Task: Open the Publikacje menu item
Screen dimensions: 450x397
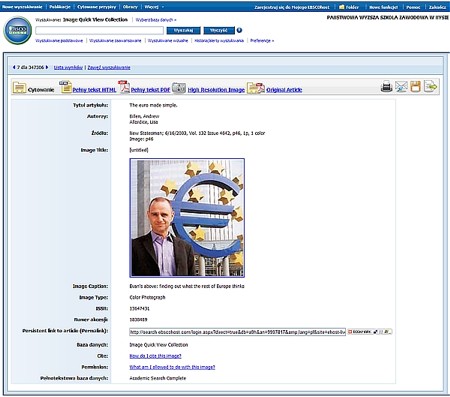Action: click(60, 7)
